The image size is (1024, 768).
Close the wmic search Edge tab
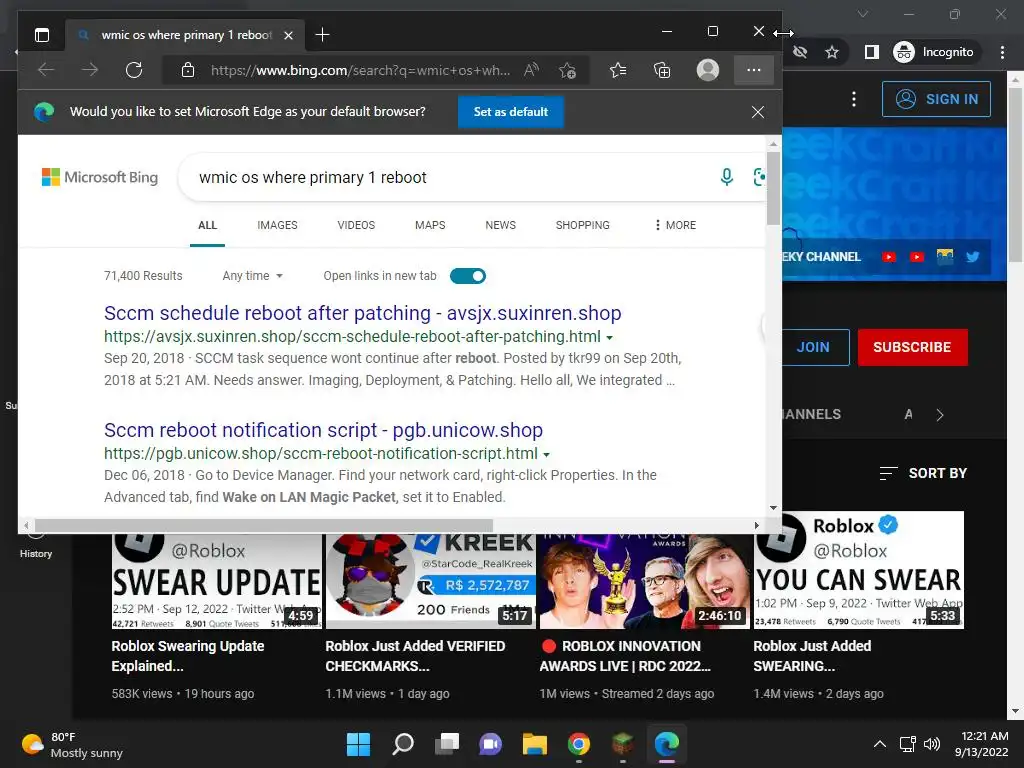pos(288,35)
